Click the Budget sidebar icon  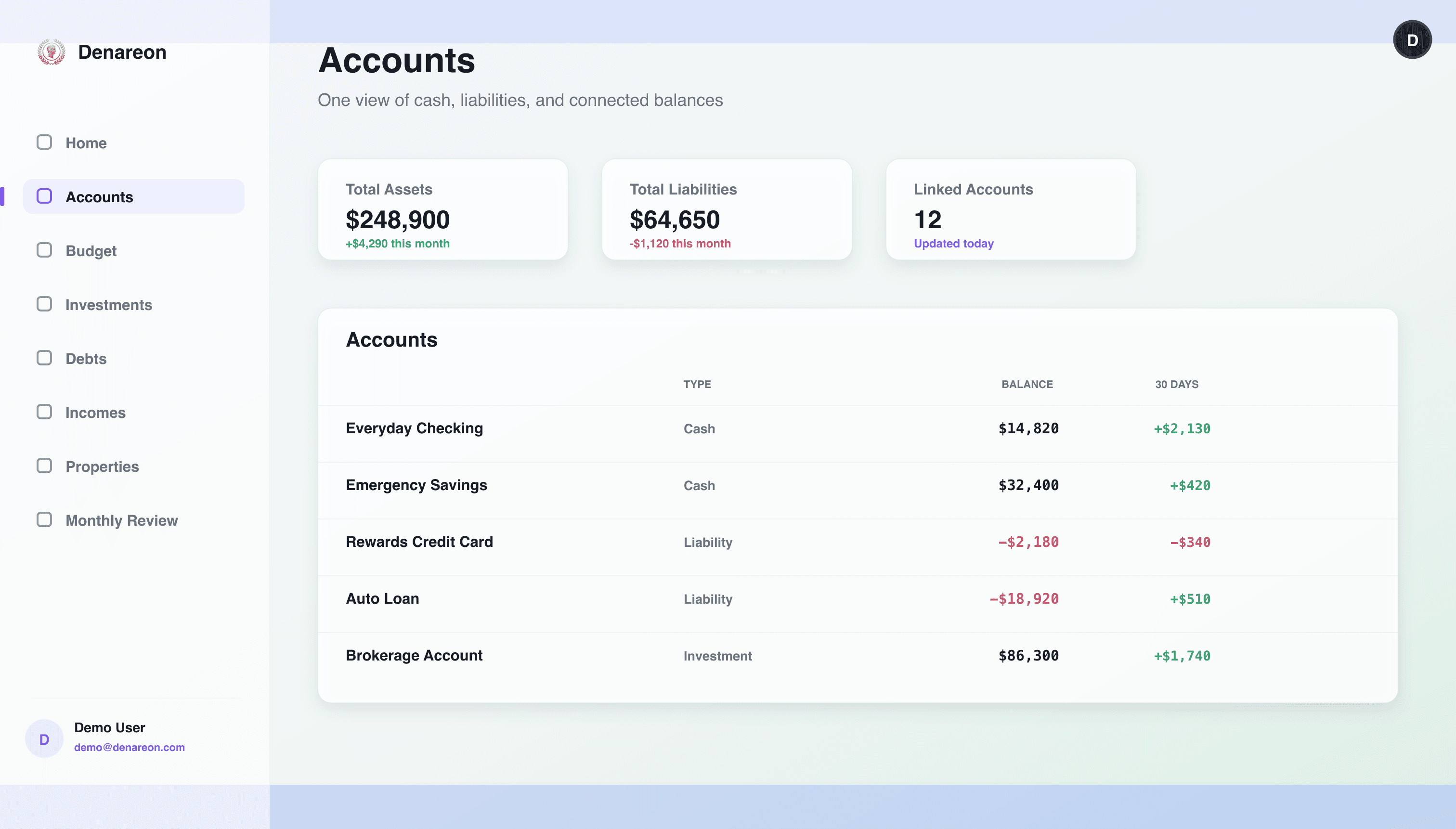[x=44, y=250]
